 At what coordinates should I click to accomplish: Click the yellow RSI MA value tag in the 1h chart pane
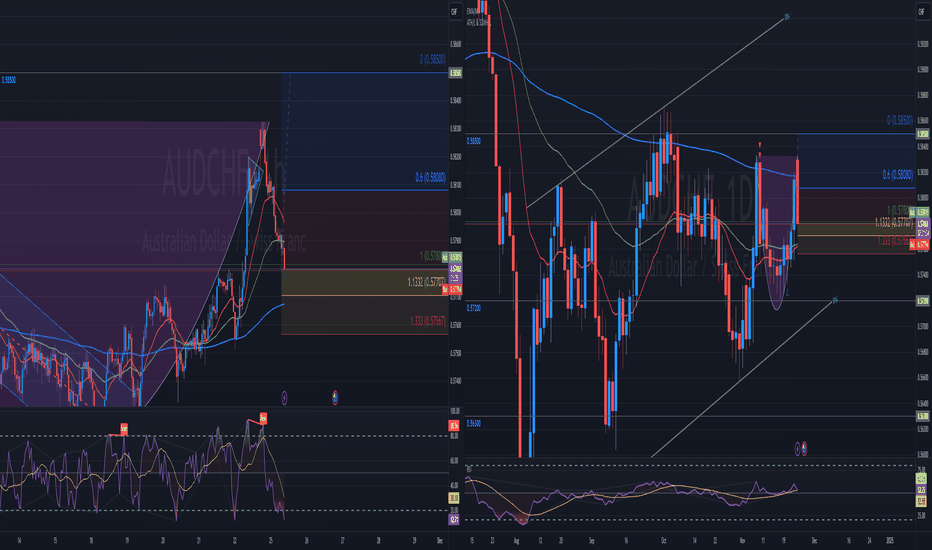click(x=454, y=498)
